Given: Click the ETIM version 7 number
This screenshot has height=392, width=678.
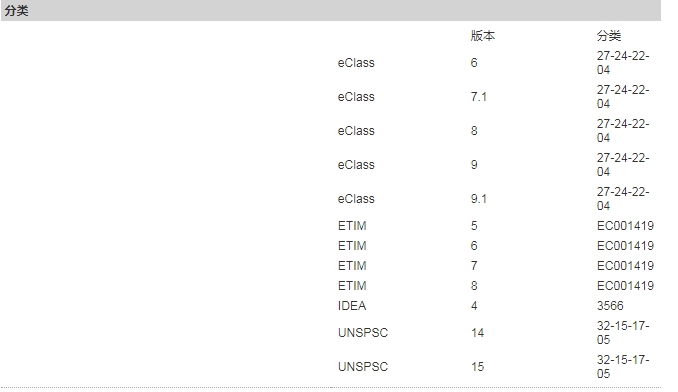Looking at the screenshot, I should (474, 266).
